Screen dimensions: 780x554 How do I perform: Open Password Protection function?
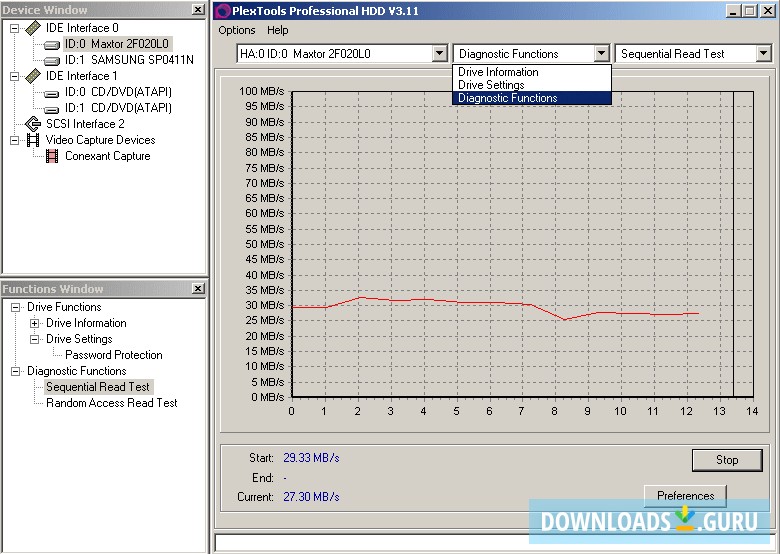(x=113, y=355)
